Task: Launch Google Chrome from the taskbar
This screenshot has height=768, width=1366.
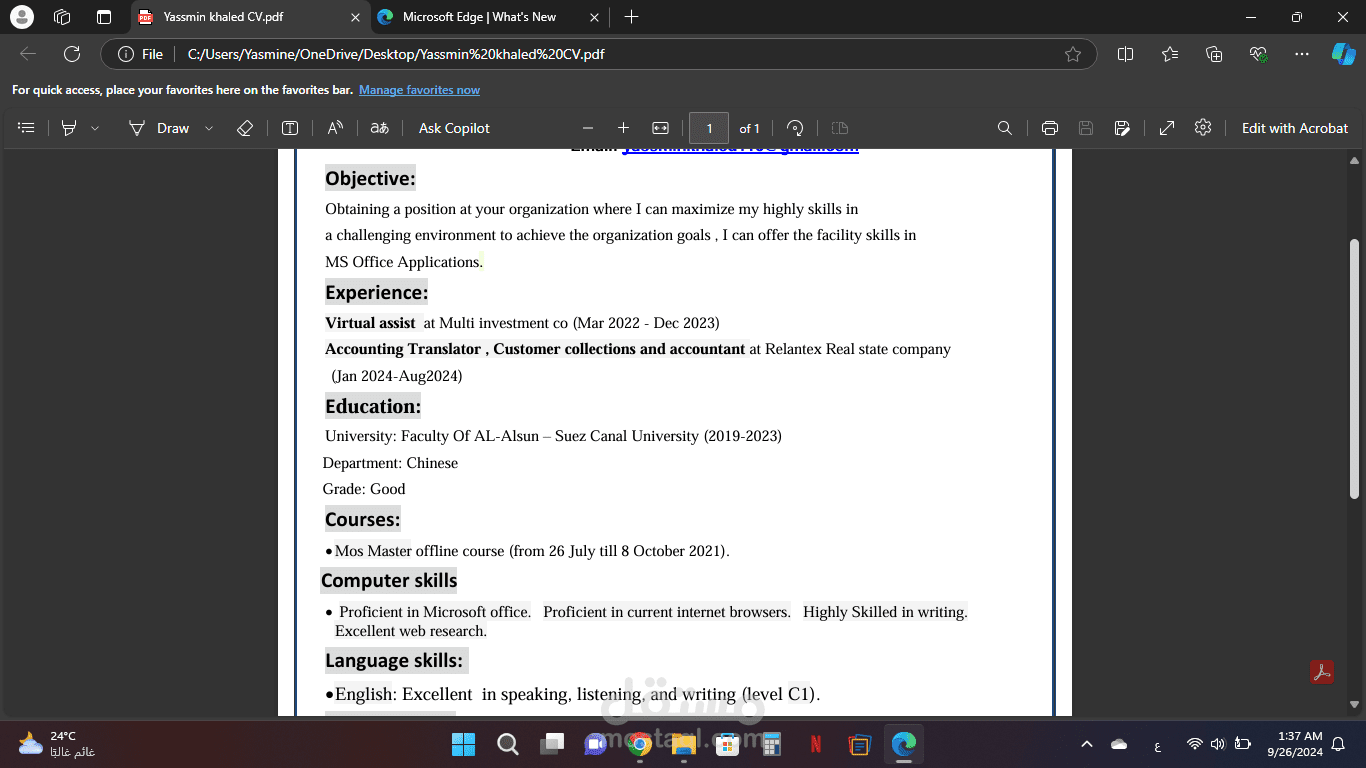Action: [640, 744]
